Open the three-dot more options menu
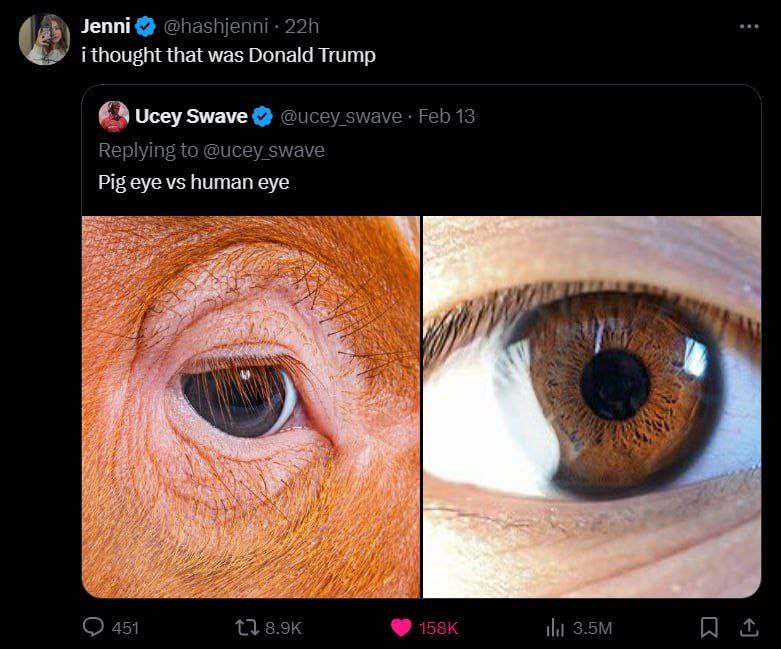The width and height of the screenshot is (781, 649). (749, 26)
